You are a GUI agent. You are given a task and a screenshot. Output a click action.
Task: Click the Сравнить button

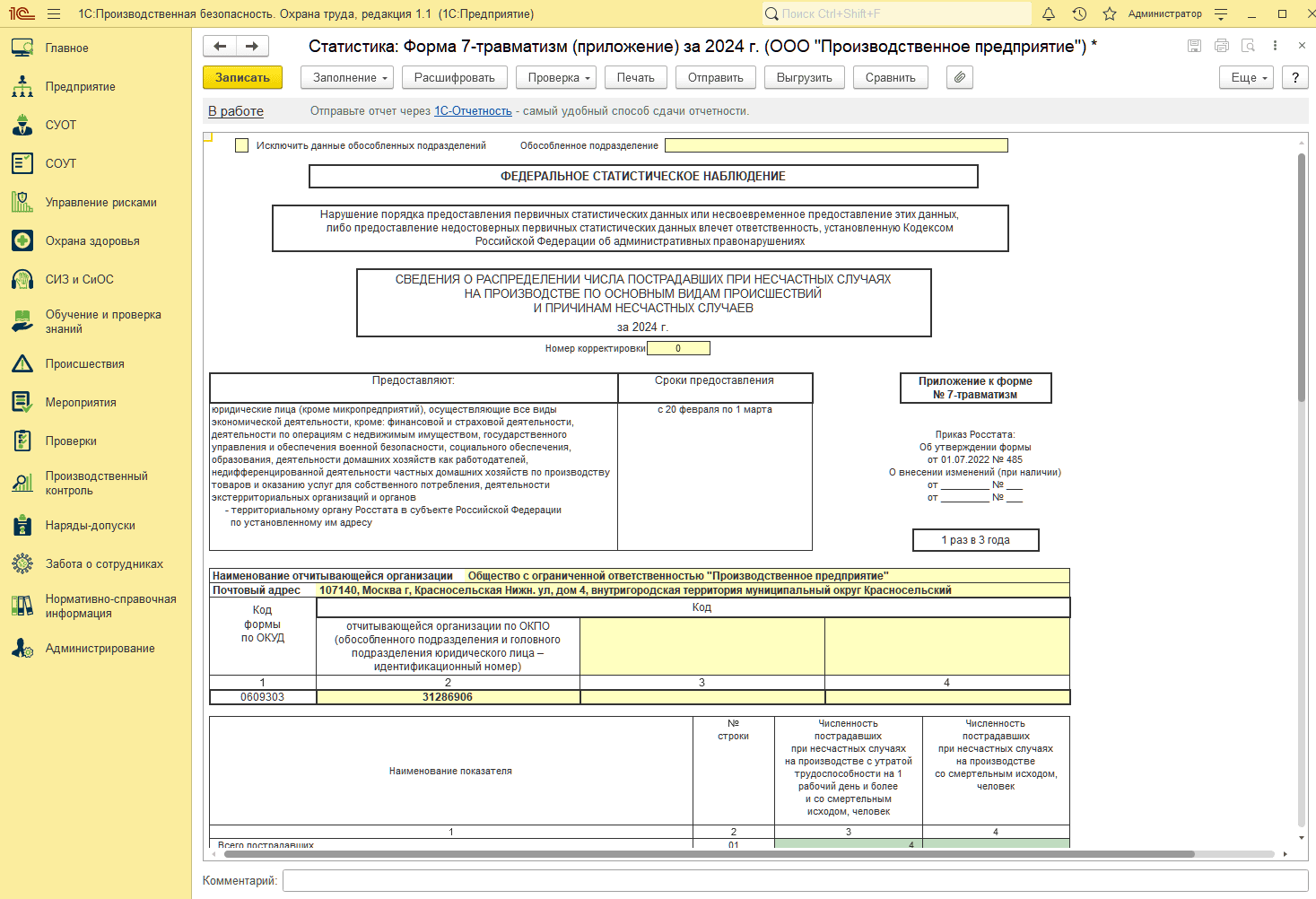coord(891,78)
